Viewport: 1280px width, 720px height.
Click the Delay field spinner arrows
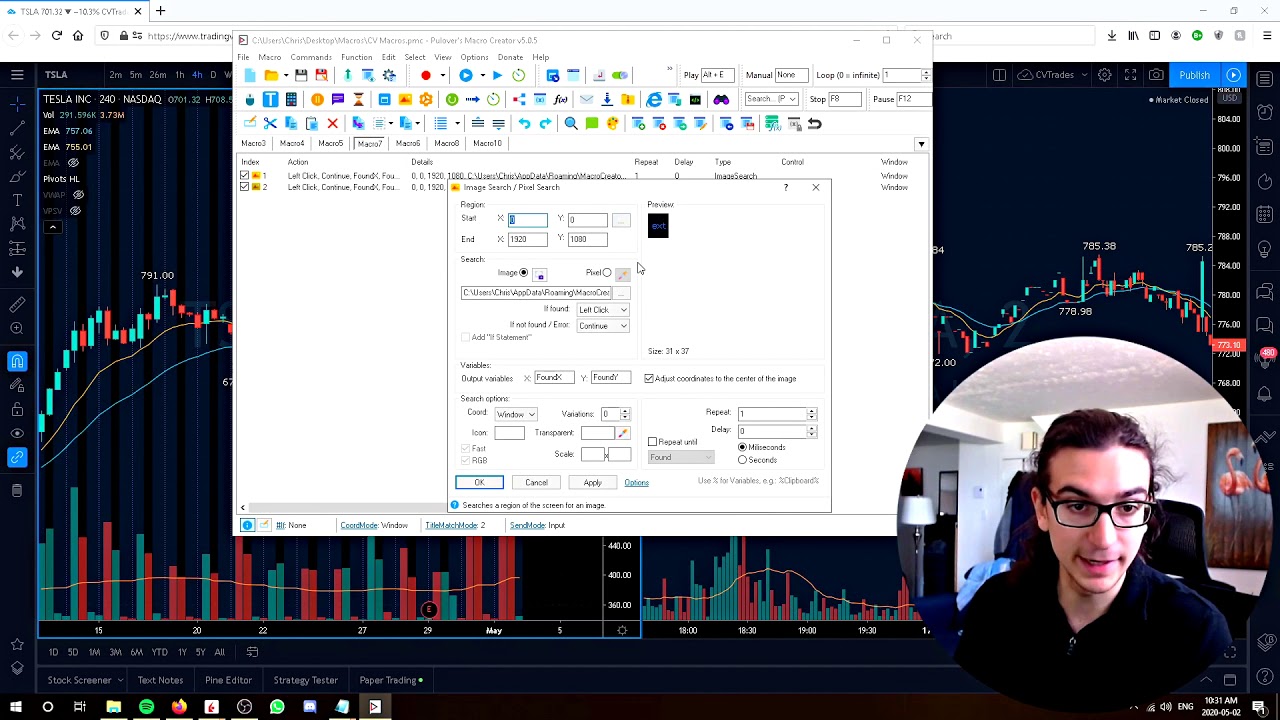click(x=812, y=431)
